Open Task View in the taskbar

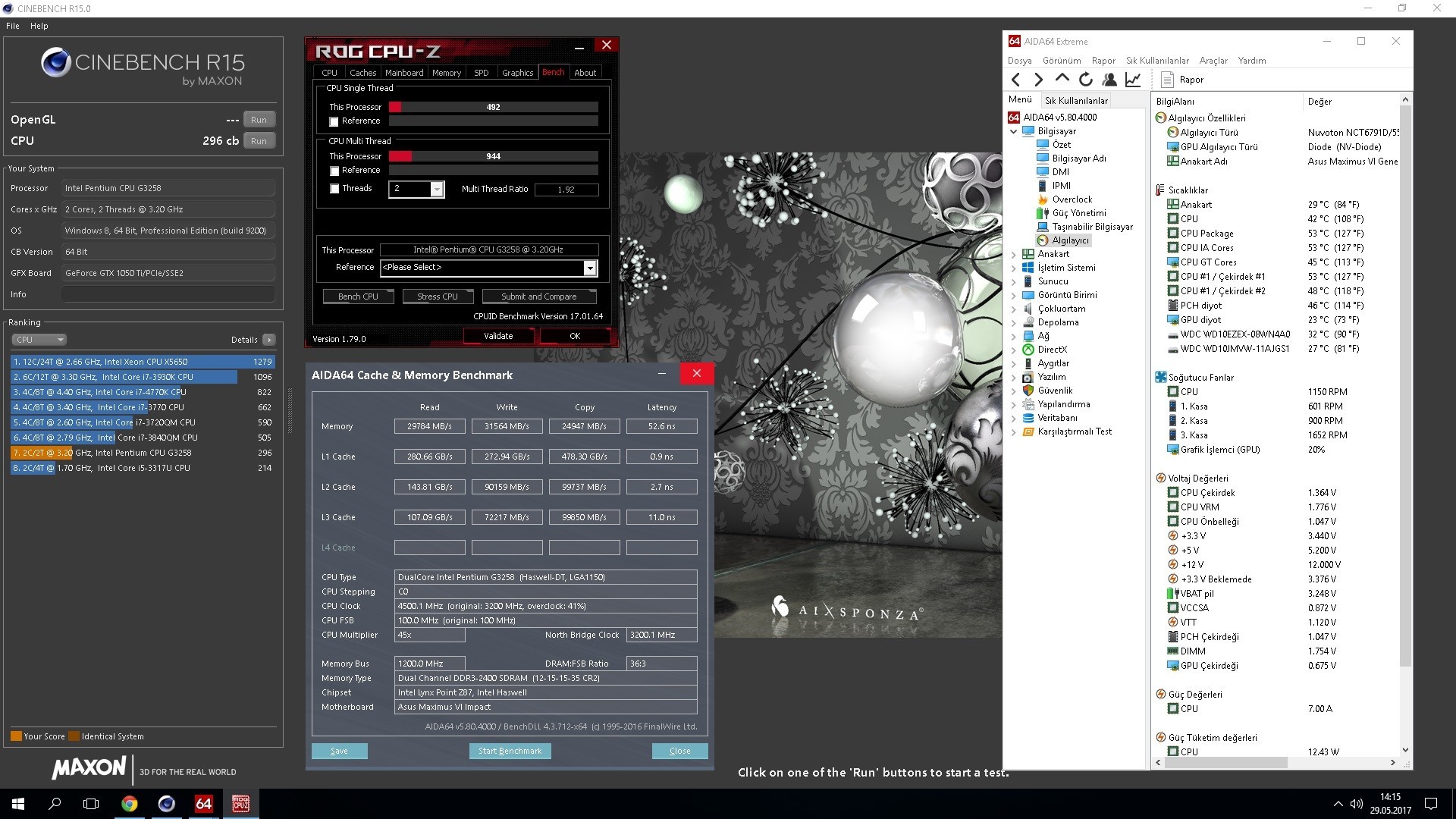click(x=91, y=804)
